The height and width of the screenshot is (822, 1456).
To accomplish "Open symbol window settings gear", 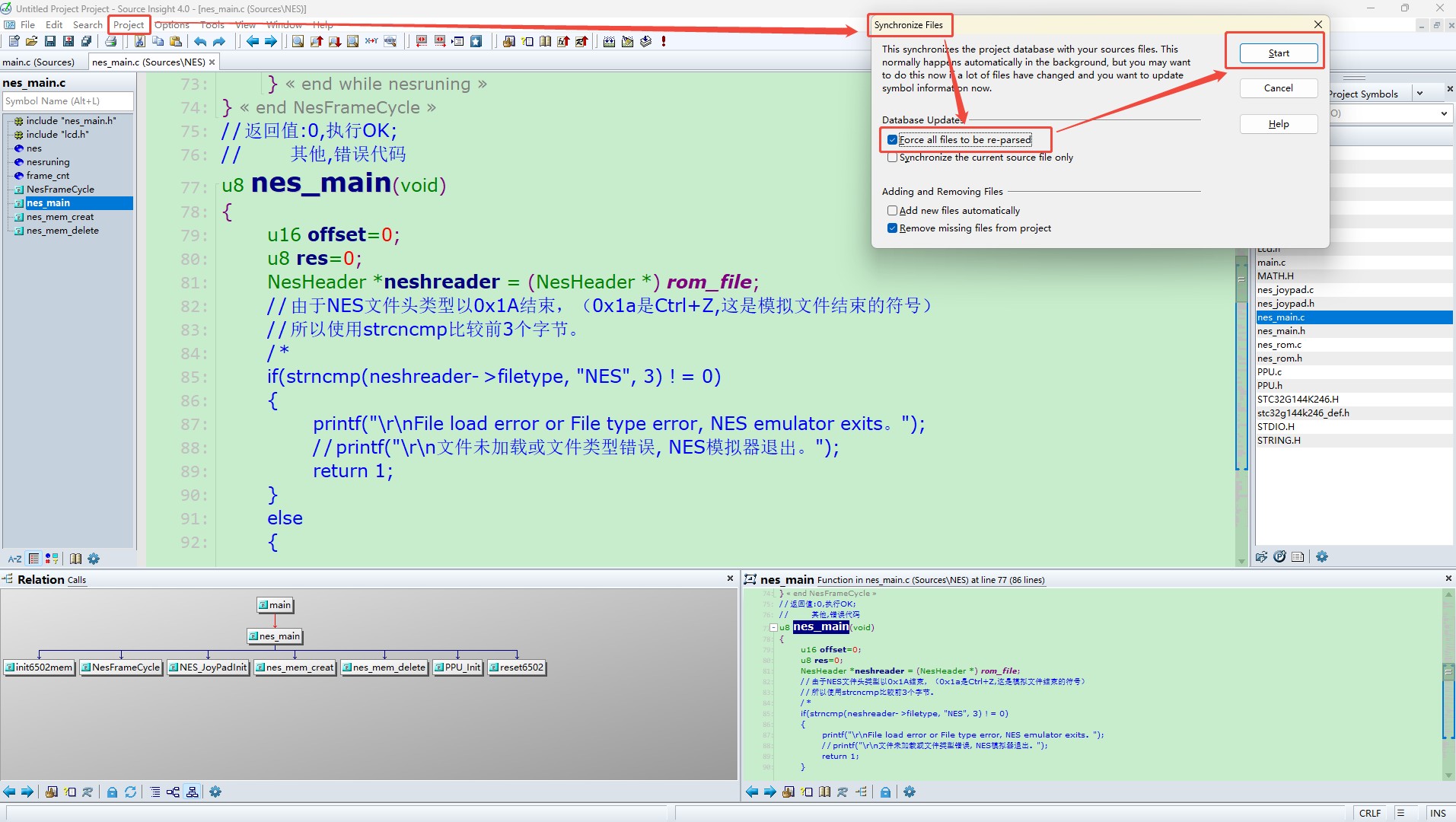I will tap(94, 559).
